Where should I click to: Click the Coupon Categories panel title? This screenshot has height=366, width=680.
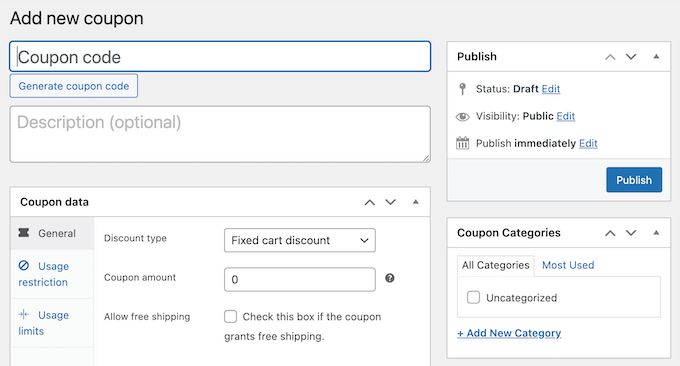pyautogui.click(x=509, y=233)
